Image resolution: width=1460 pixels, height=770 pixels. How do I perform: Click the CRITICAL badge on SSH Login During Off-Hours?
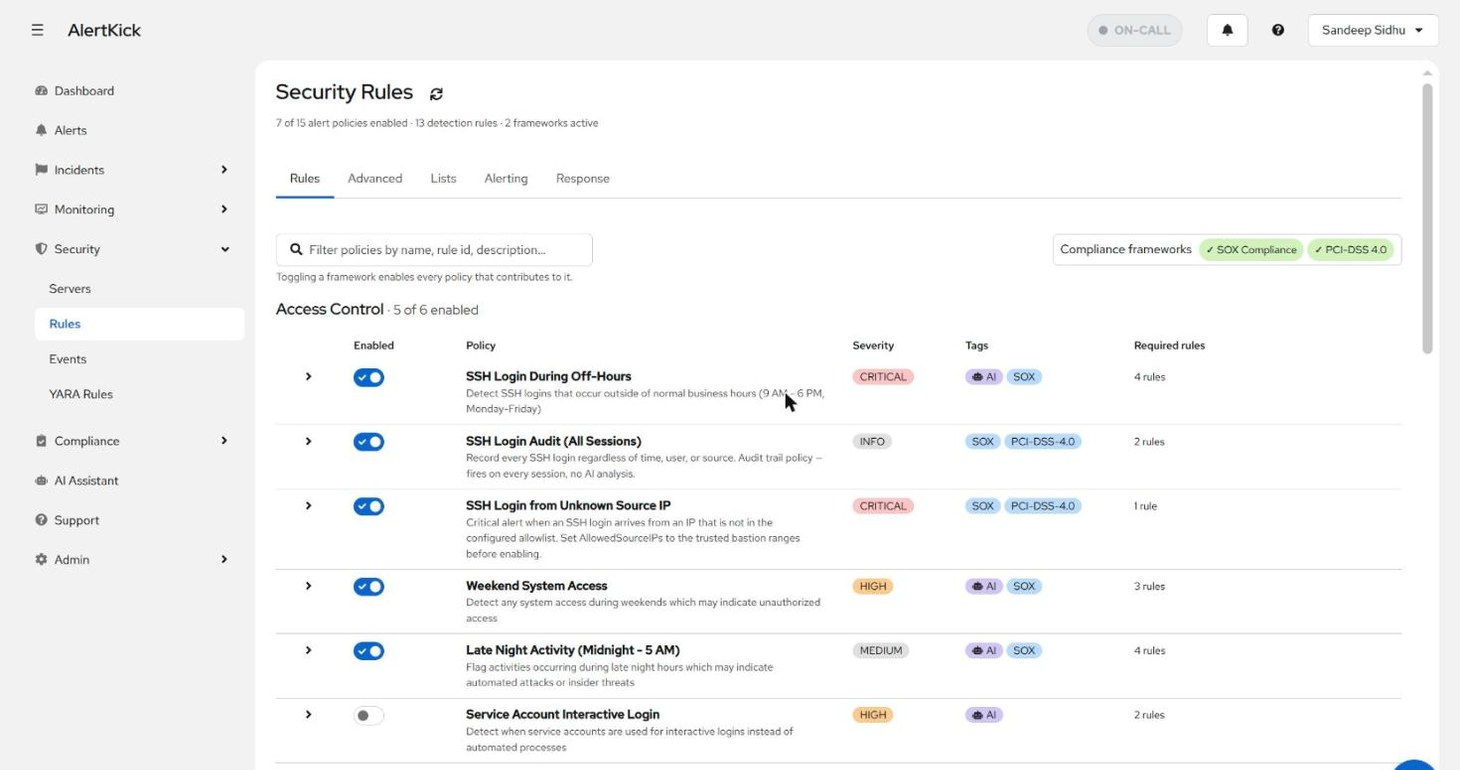[883, 377]
